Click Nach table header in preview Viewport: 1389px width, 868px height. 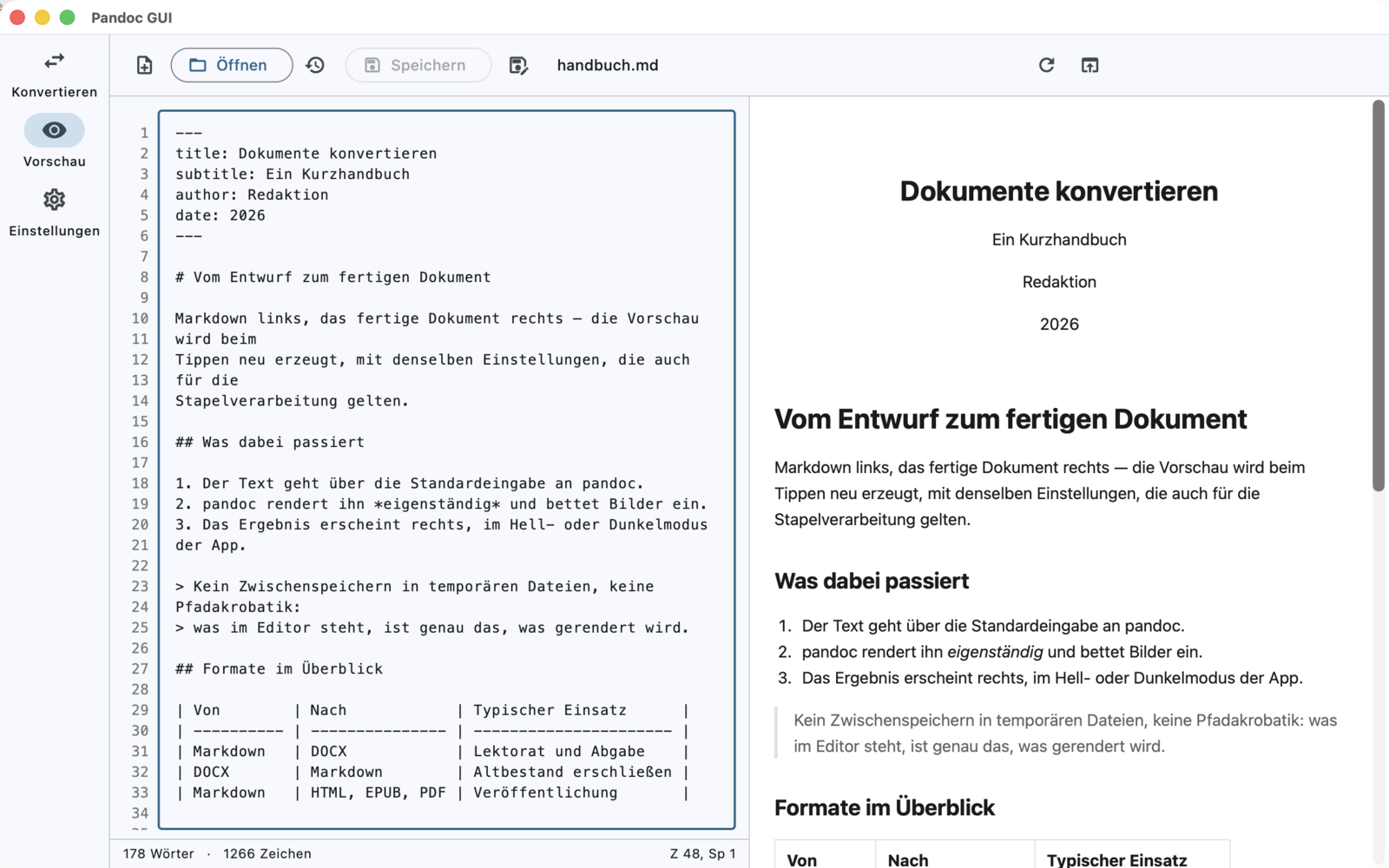coord(908,860)
